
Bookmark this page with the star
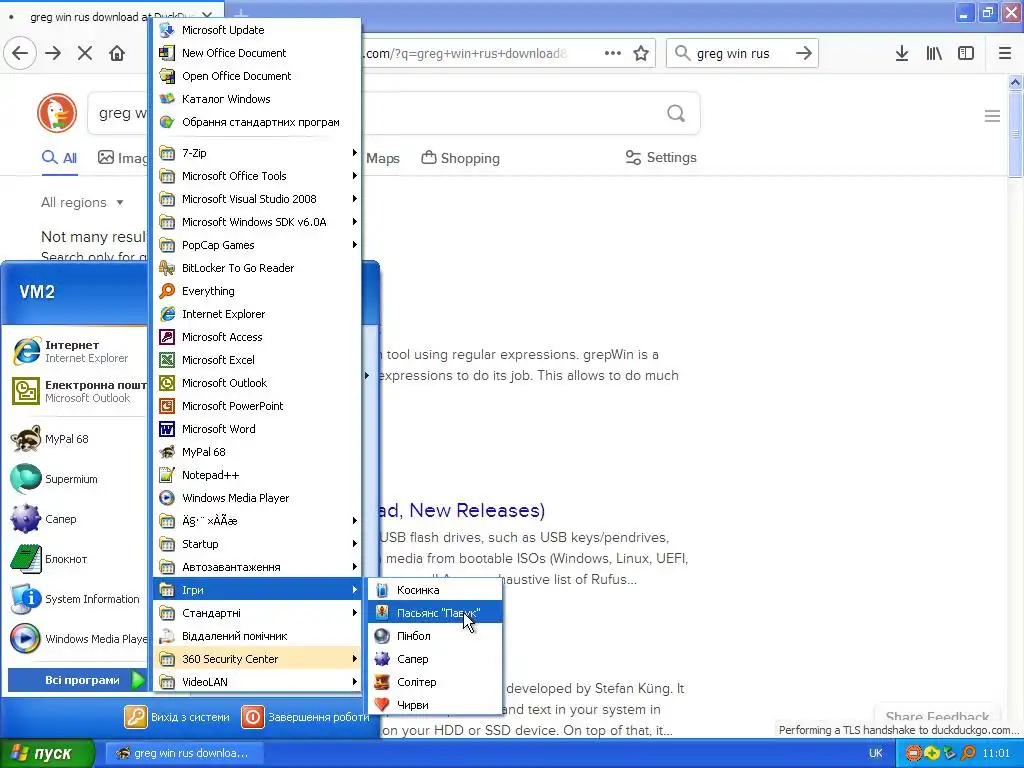click(x=641, y=53)
